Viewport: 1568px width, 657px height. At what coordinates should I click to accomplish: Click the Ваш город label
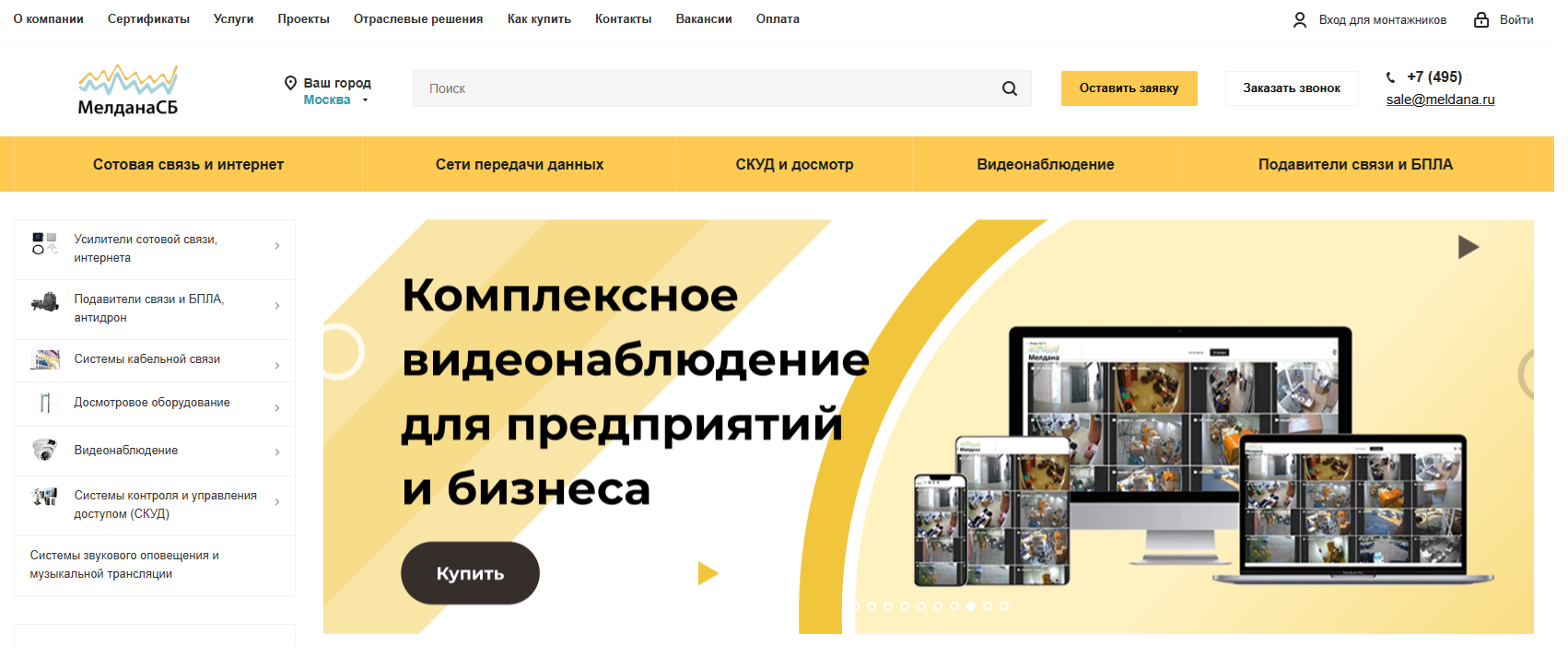[337, 83]
